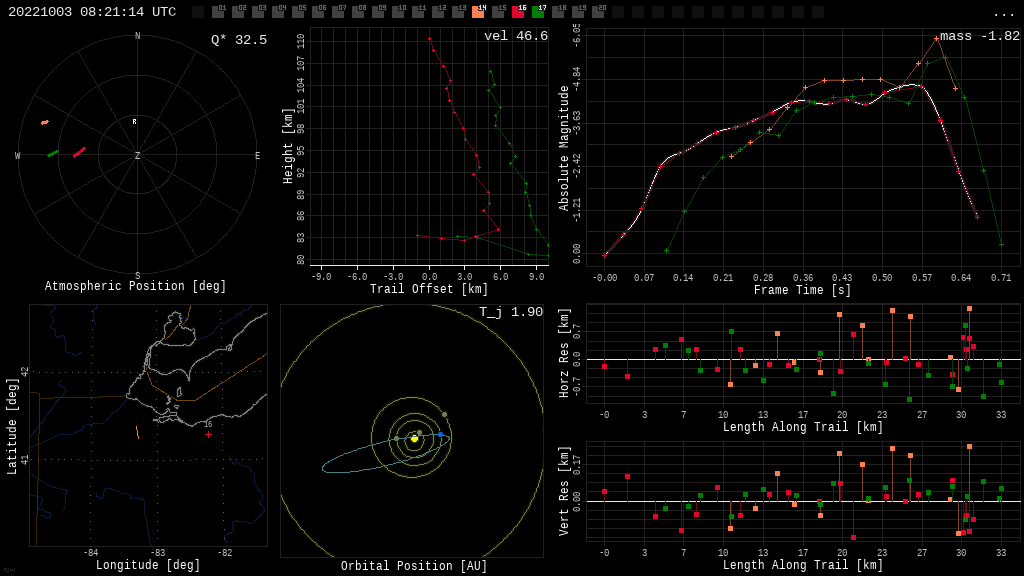Viewport: 1024px width, 576px height.
Task: Select station square 04 in the top bar
Action: point(278,11)
